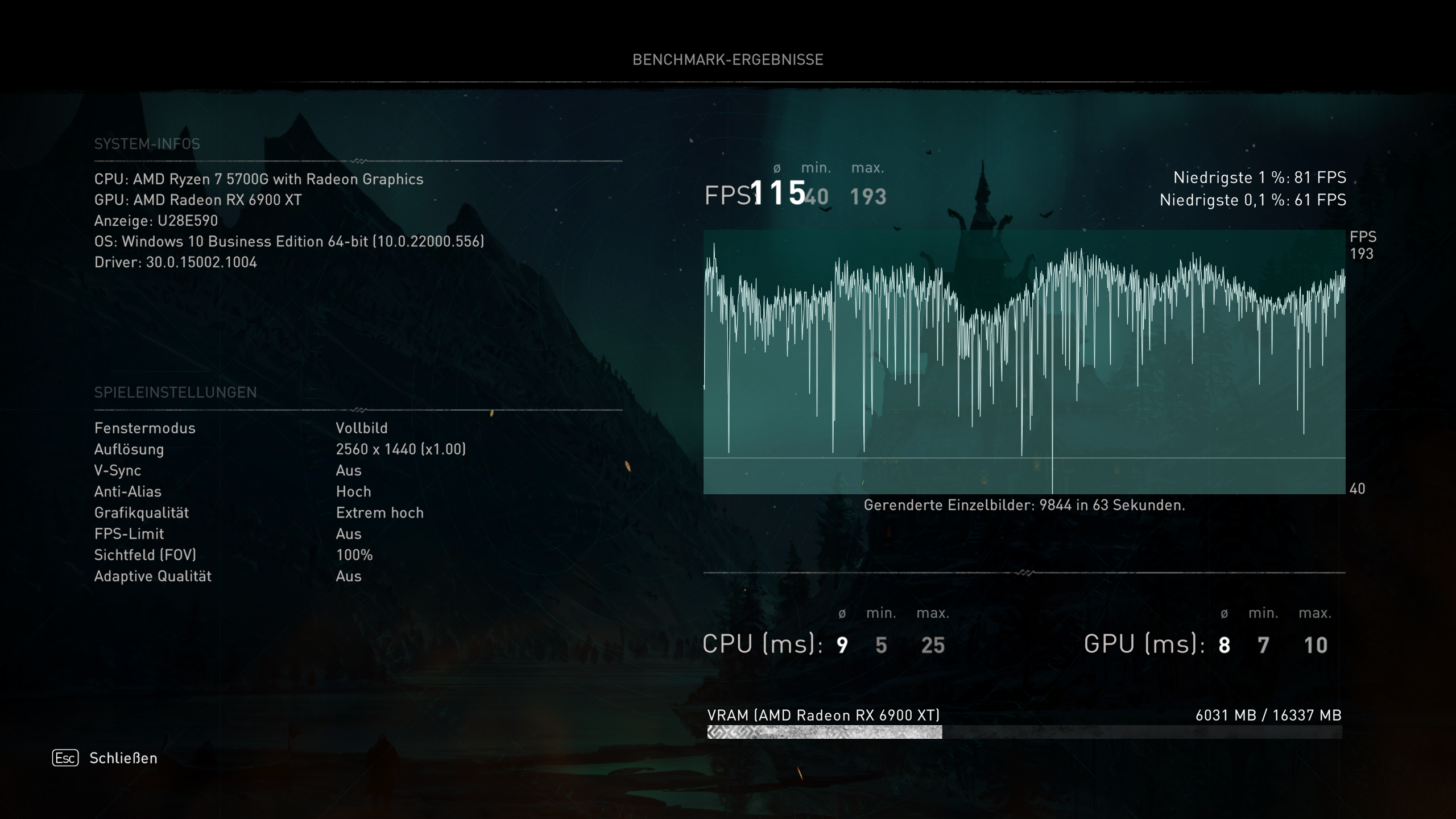Click the Anti-Alias Hoch value
Viewport: 1456px width, 819px height.
coord(353,491)
